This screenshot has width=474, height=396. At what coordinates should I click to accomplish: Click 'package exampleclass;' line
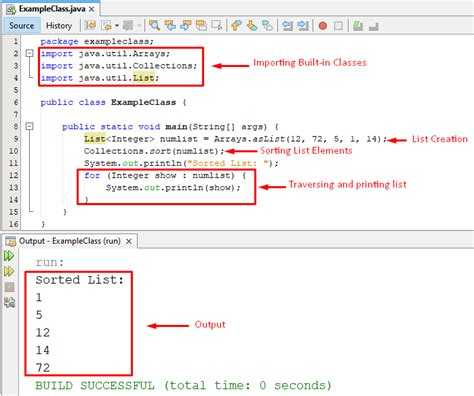[97, 42]
